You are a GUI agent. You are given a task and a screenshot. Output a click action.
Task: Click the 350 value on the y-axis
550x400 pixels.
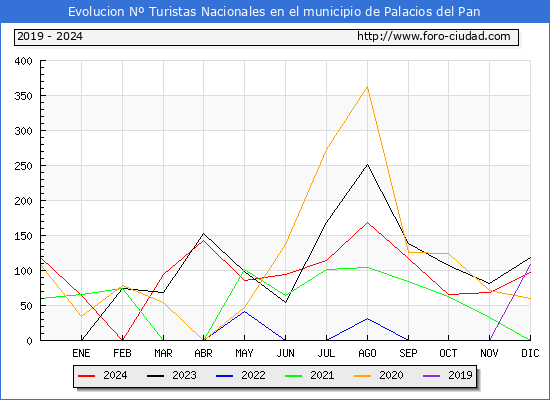click(24, 96)
